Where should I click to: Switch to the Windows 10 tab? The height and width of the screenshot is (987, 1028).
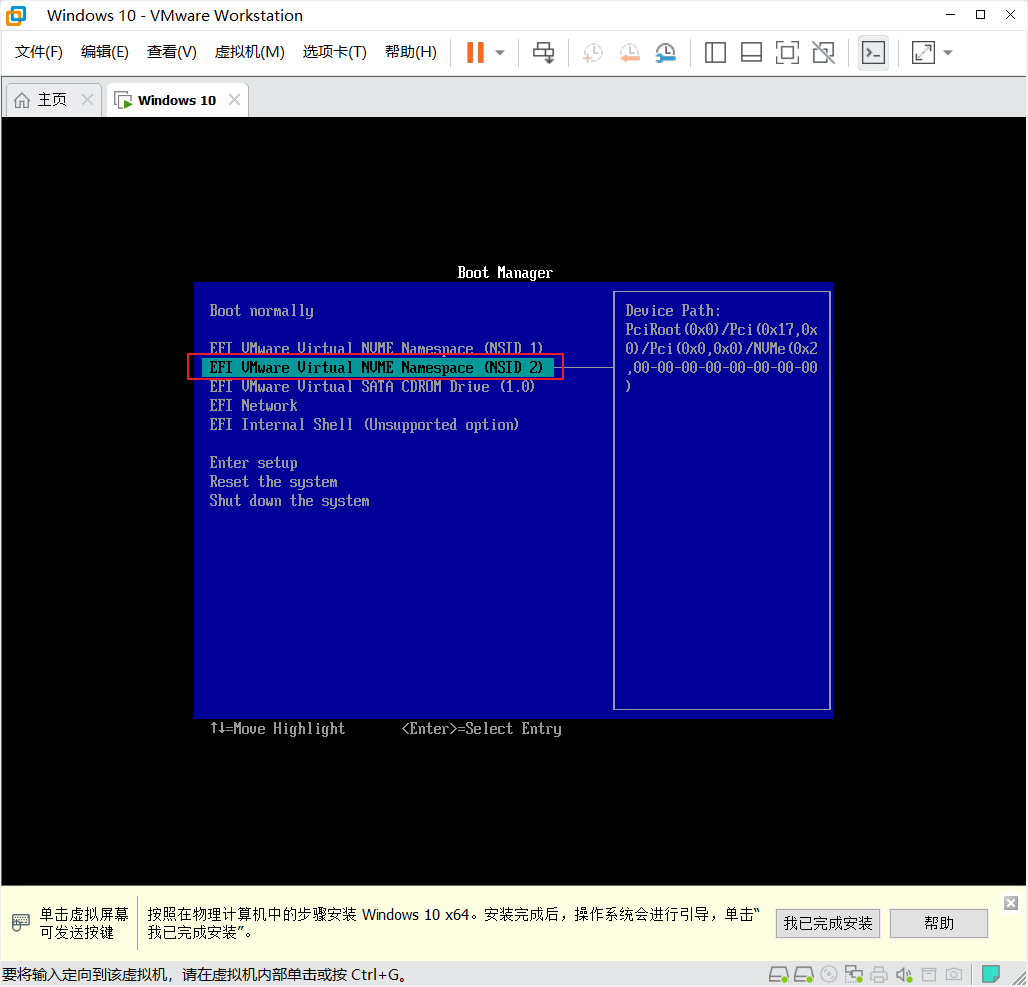click(176, 100)
